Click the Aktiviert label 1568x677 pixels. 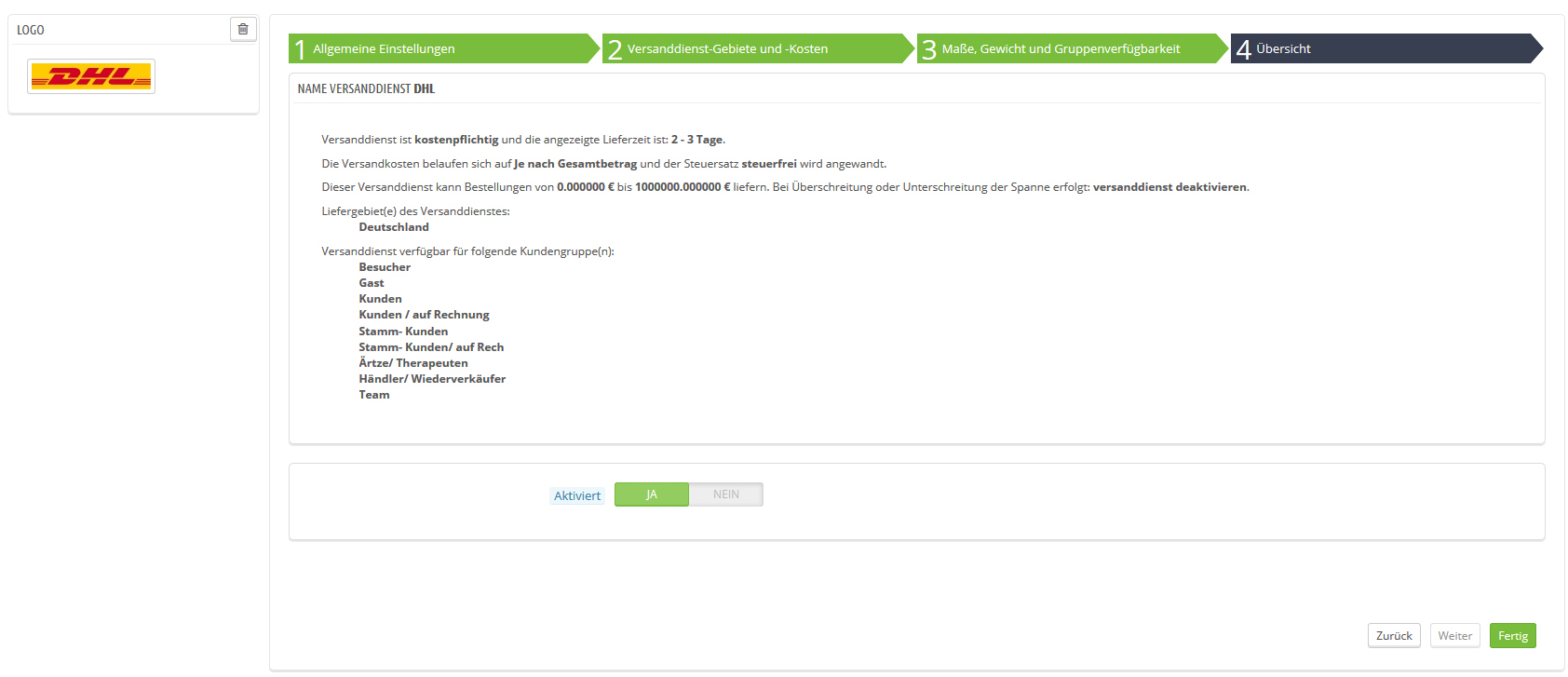(x=577, y=496)
